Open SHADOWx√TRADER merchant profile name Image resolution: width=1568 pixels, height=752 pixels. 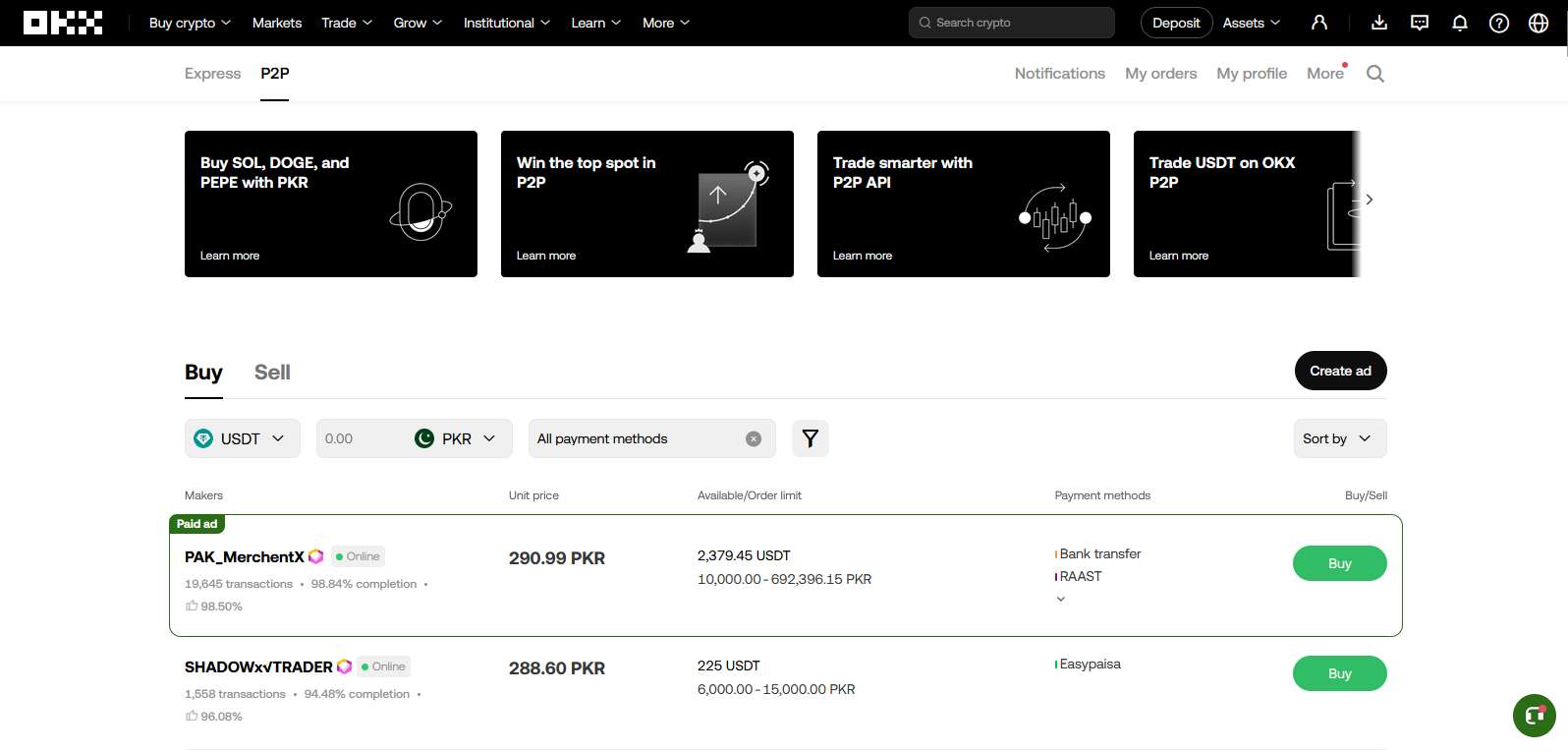tap(258, 666)
